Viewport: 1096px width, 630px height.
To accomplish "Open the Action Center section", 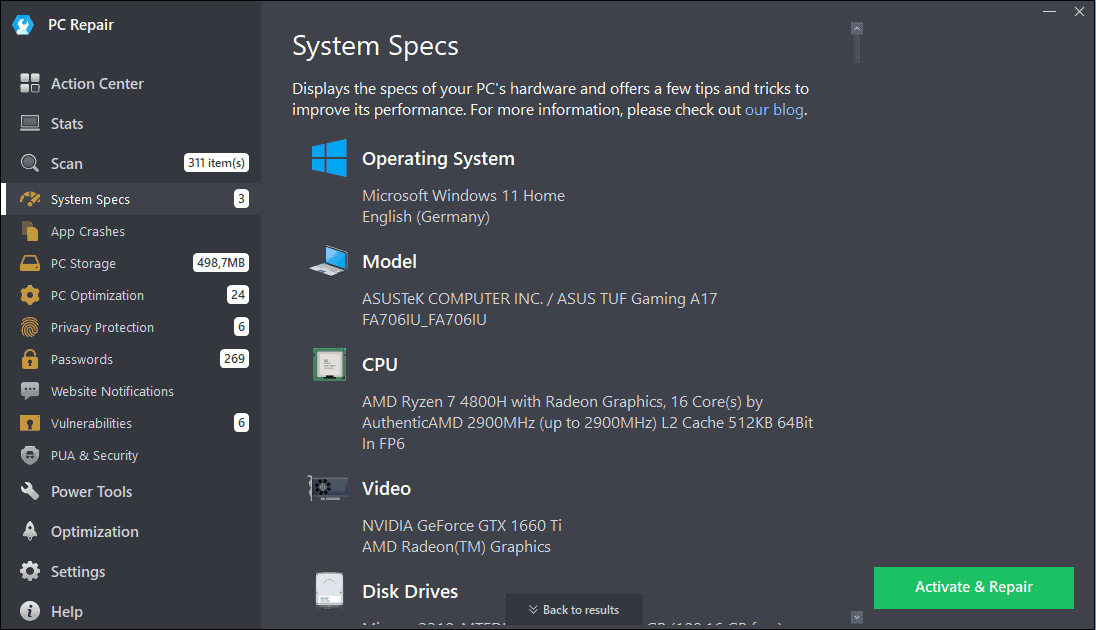I will pyautogui.click(x=131, y=83).
